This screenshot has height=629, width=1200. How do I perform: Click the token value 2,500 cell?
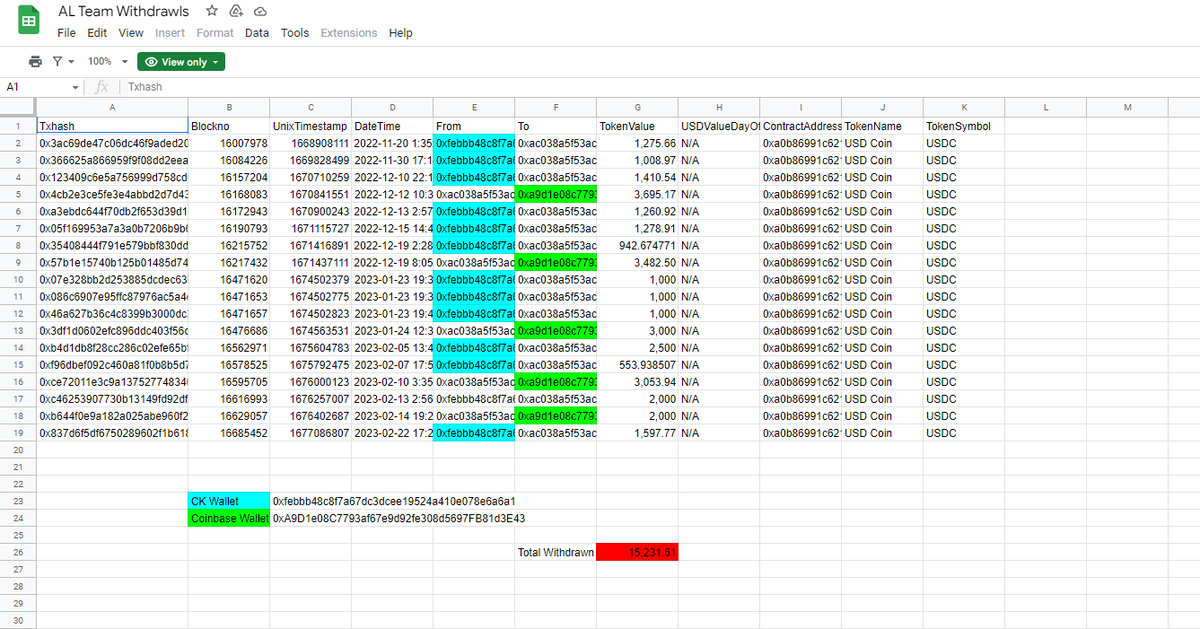coord(638,348)
